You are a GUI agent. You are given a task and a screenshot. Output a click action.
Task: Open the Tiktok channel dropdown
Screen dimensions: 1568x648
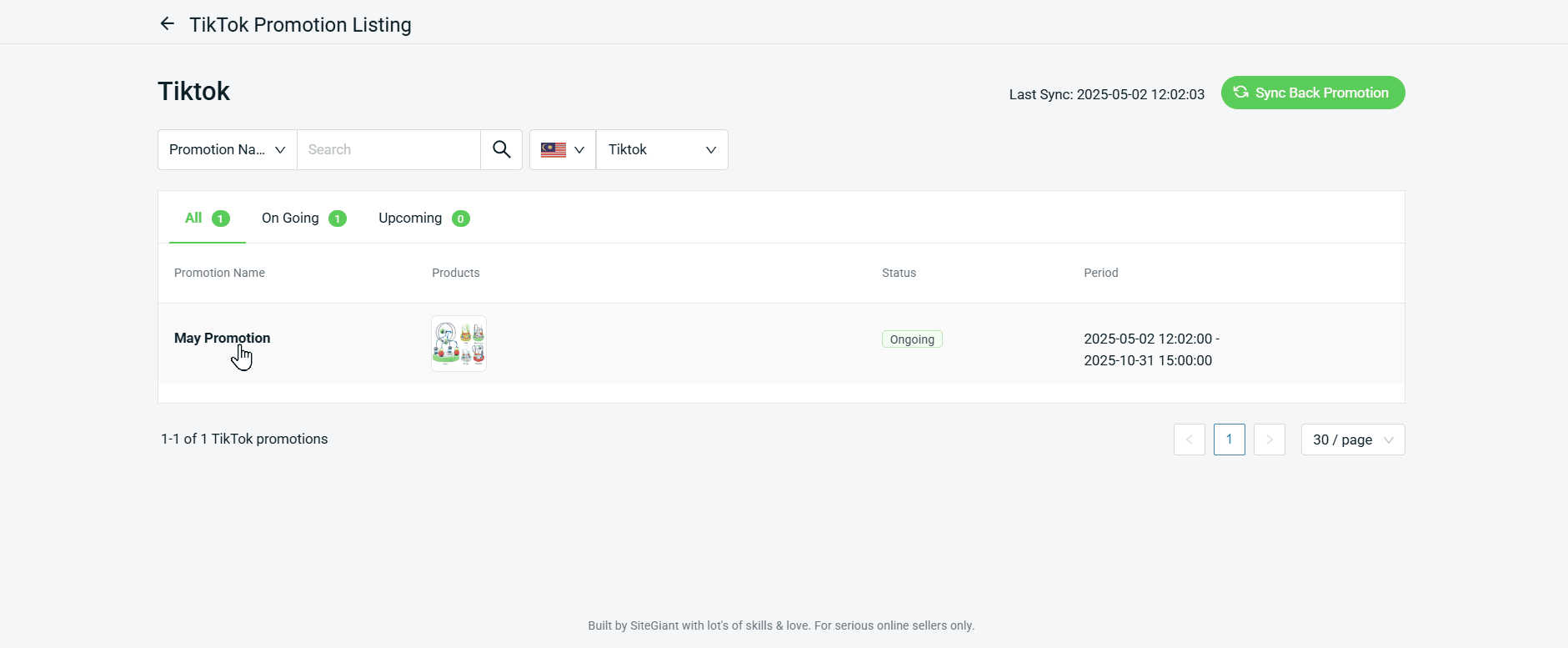662,149
